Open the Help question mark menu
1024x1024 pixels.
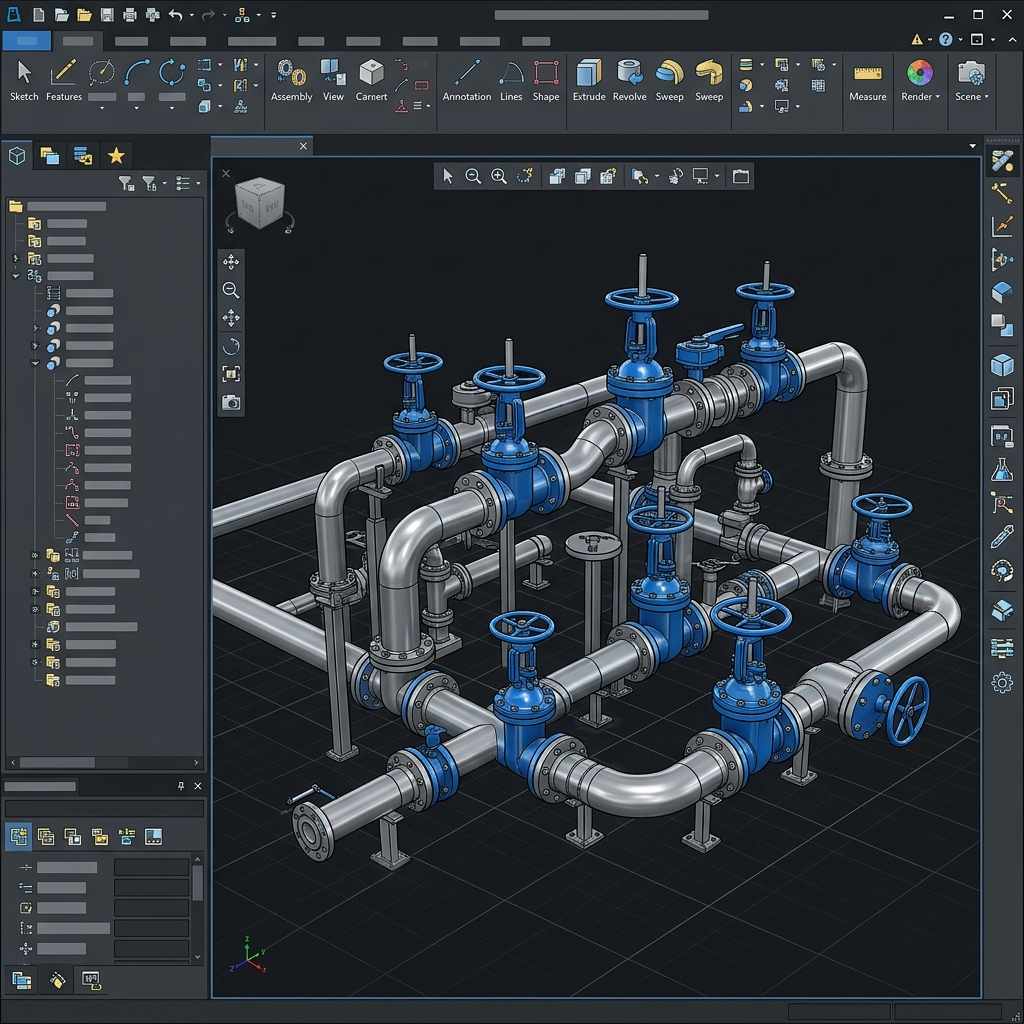(946, 39)
